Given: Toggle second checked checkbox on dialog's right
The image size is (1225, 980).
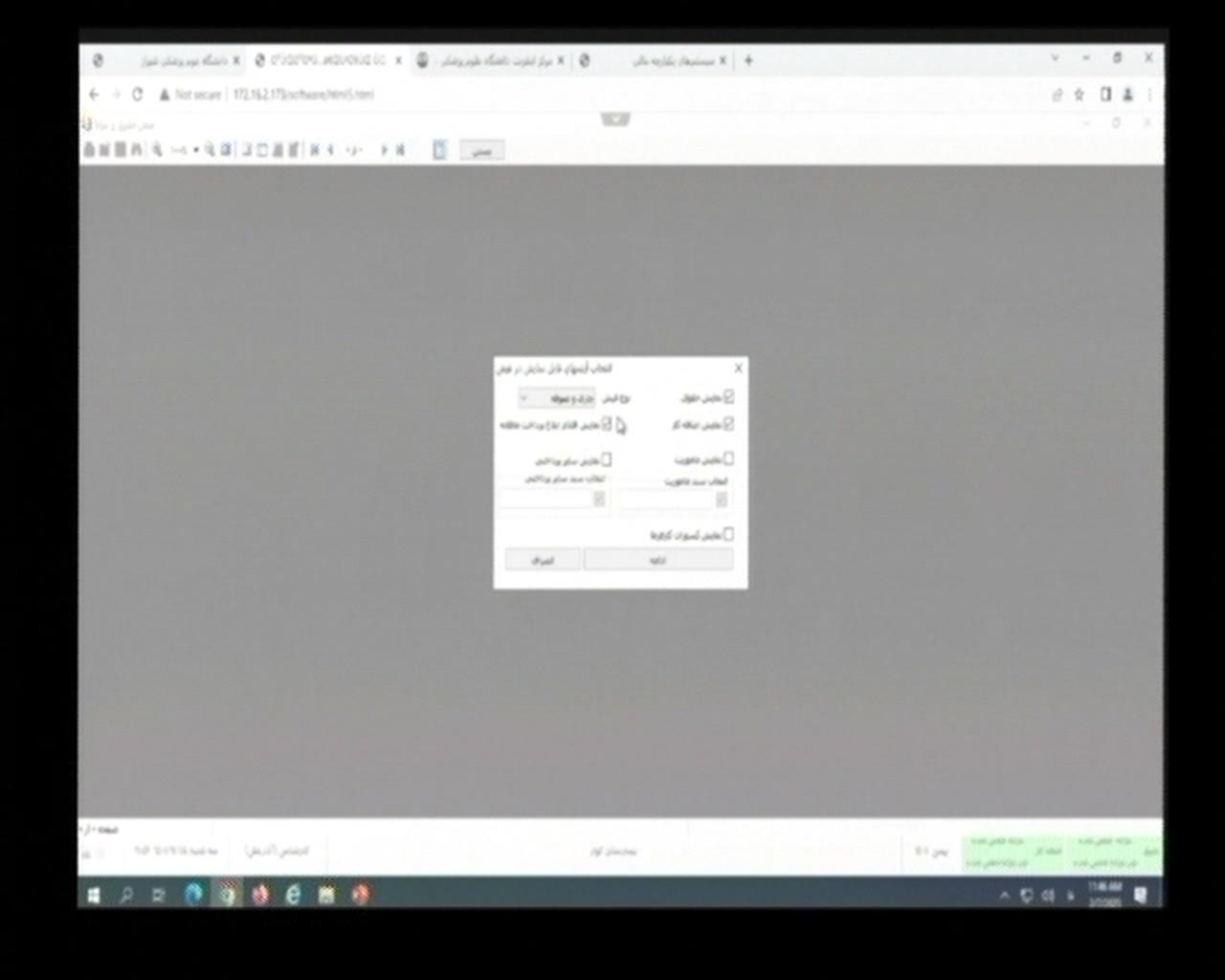Looking at the screenshot, I should click(x=728, y=424).
